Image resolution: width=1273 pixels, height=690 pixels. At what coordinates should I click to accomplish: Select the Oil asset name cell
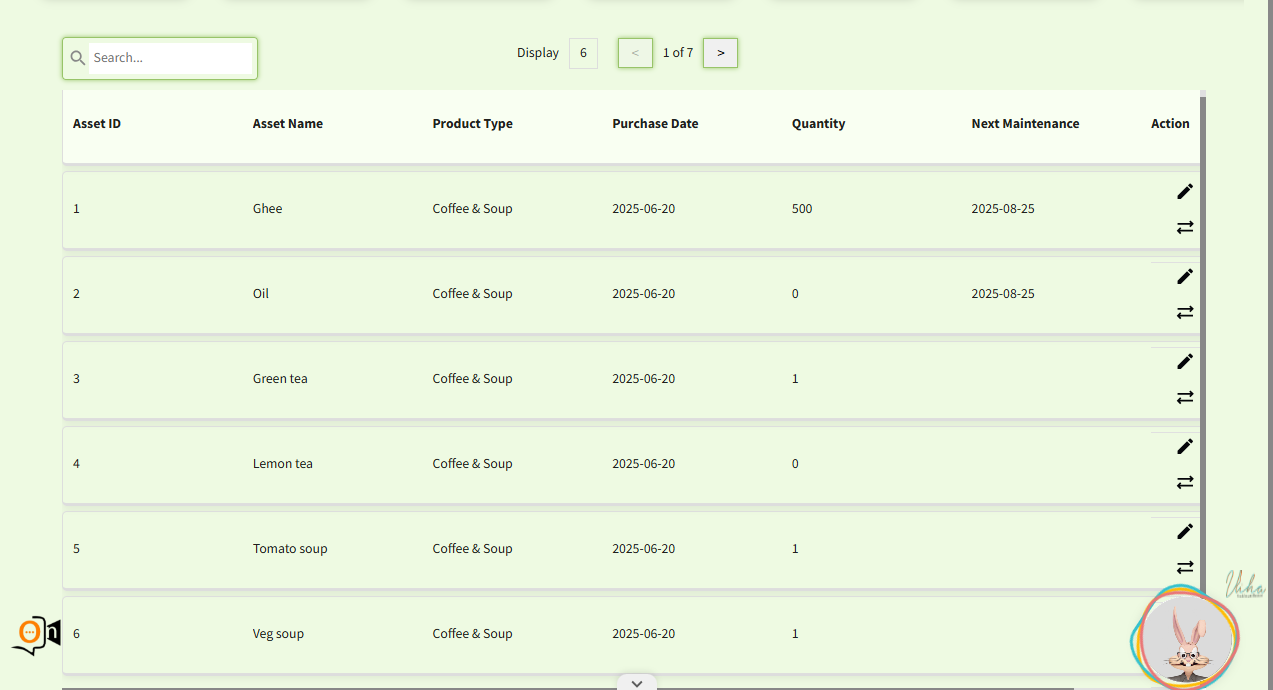[261, 294]
